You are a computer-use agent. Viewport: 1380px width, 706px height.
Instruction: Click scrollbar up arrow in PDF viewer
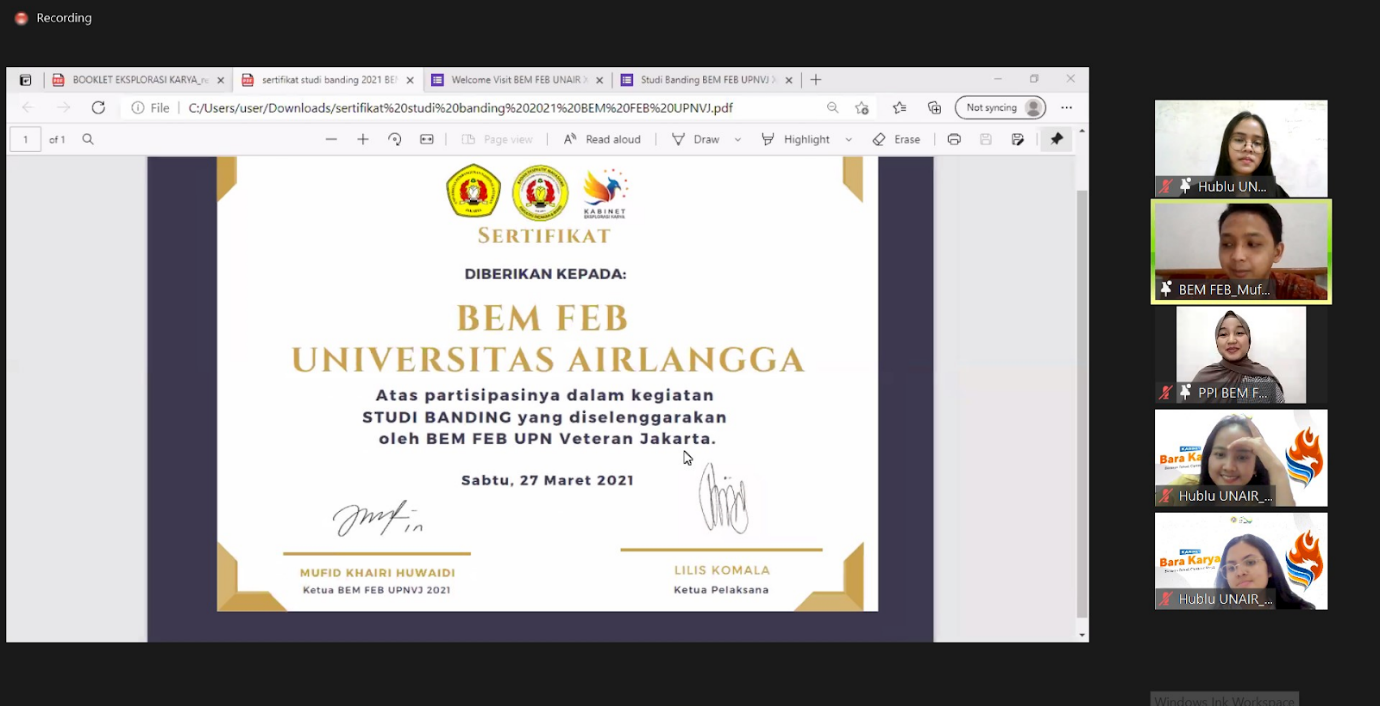tap(1081, 131)
